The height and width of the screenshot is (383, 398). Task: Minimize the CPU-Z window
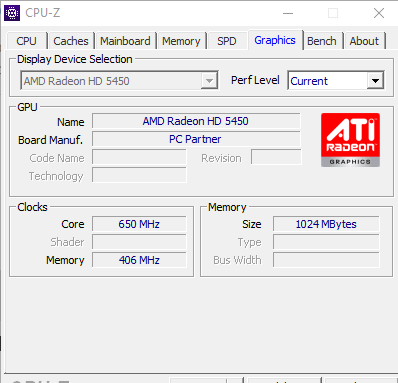point(288,13)
